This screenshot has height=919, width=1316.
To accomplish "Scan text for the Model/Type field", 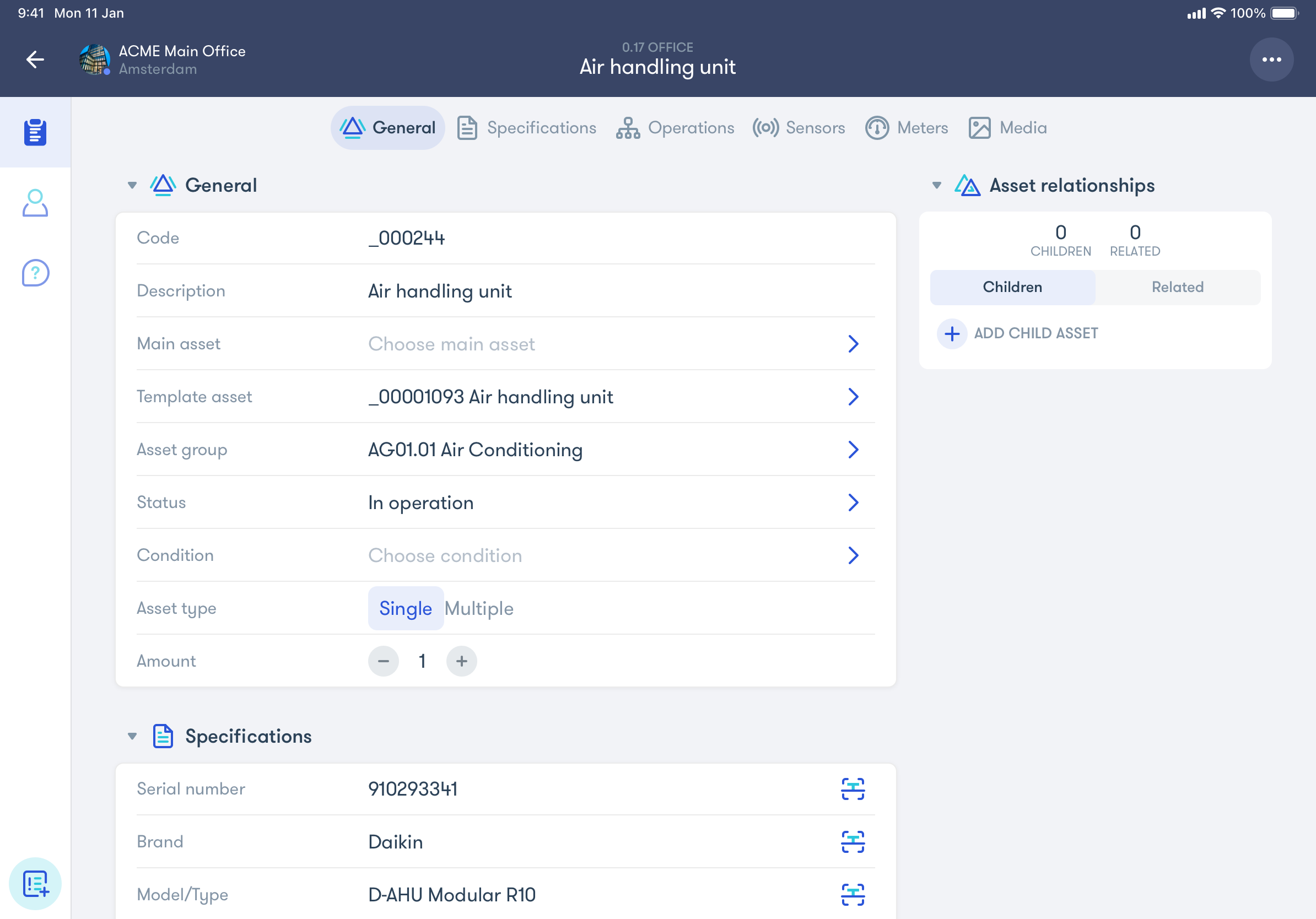I will (x=853, y=894).
